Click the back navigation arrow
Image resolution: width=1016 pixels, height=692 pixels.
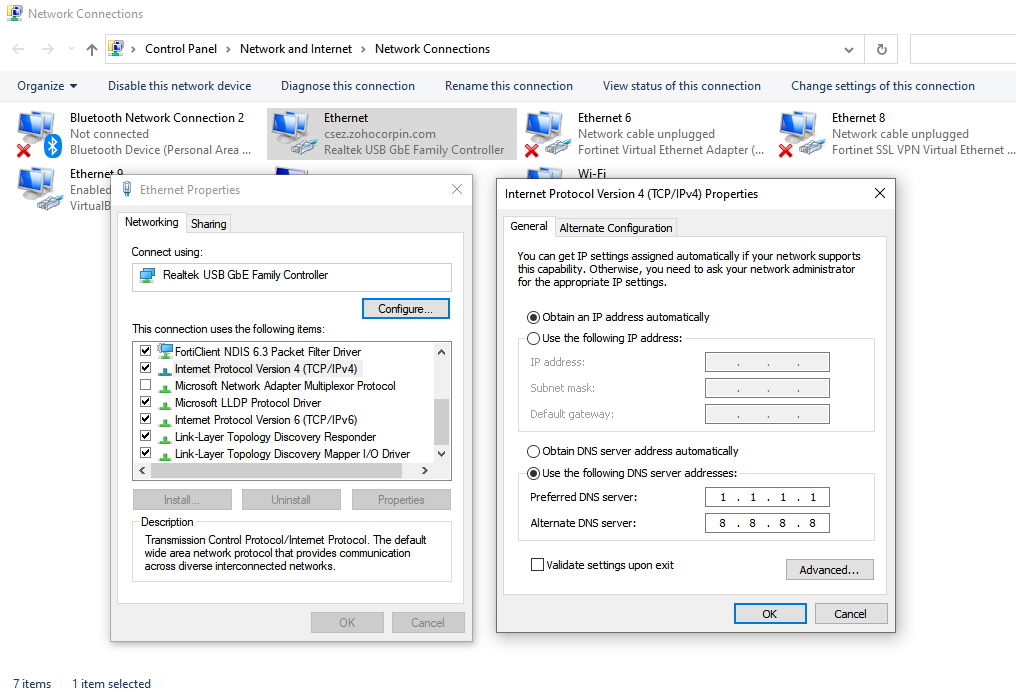point(17,48)
